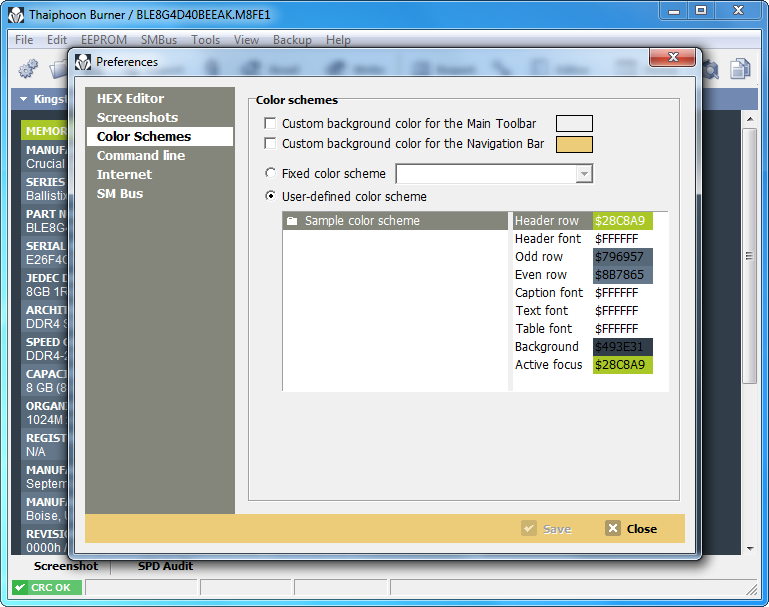This screenshot has width=769, height=607.
Task: Switch to SM Bus preferences section
Action: [x=160, y=194]
